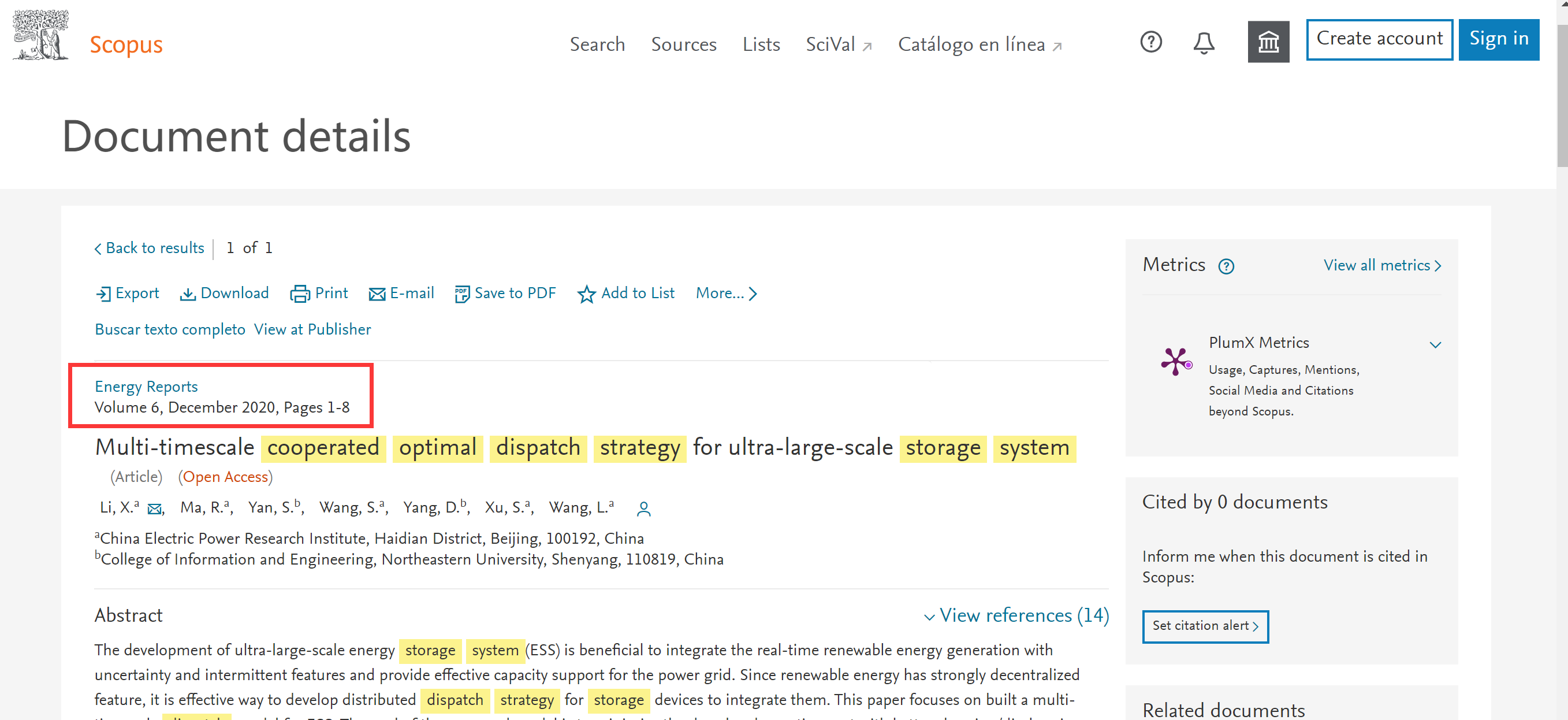The width and height of the screenshot is (1568, 720).
Task: Open the Search menu item
Action: (x=597, y=44)
